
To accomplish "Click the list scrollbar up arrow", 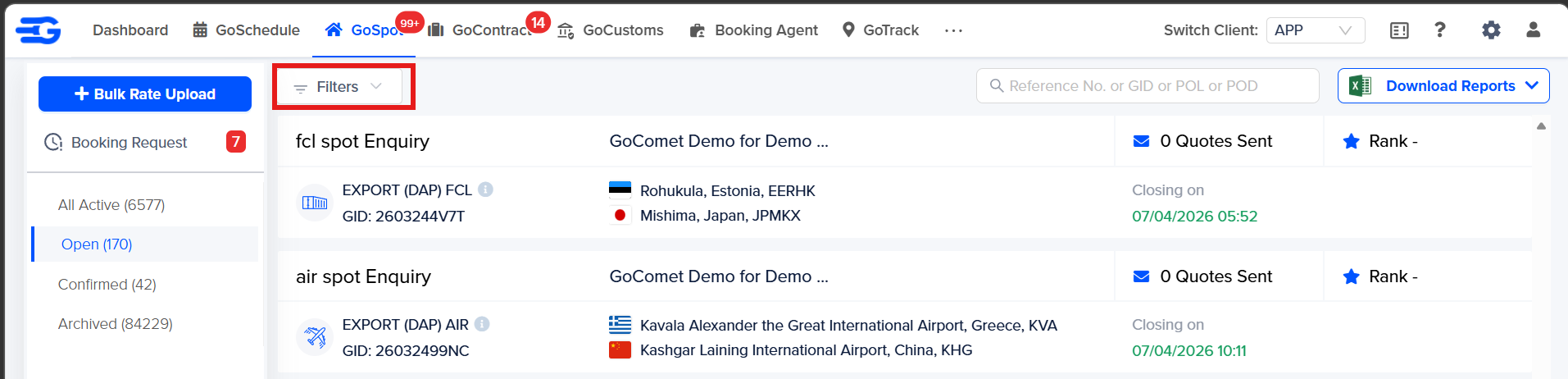I will (x=1541, y=126).
